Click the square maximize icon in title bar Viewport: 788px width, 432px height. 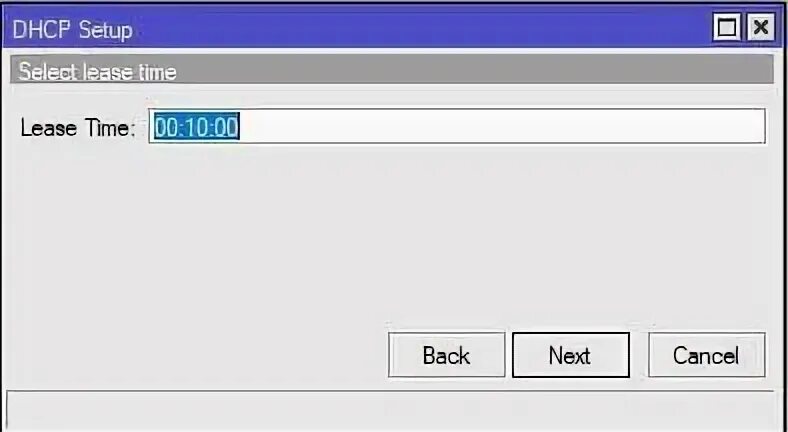click(726, 27)
